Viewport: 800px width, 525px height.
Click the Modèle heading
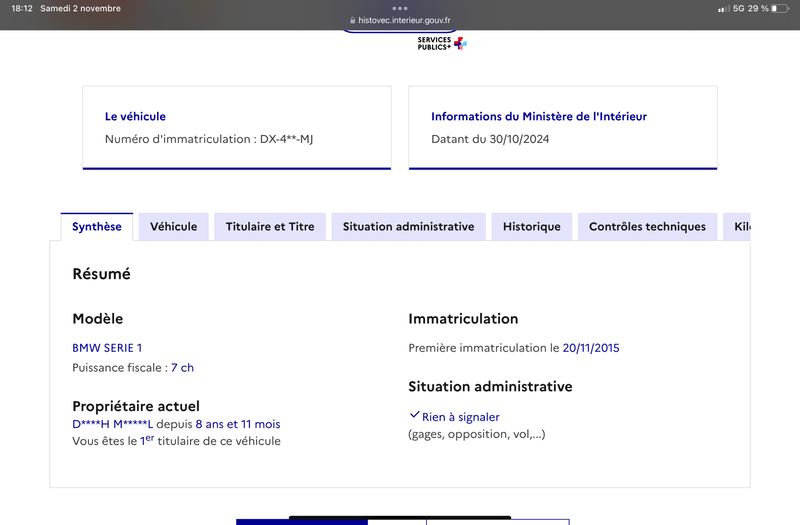pos(97,319)
